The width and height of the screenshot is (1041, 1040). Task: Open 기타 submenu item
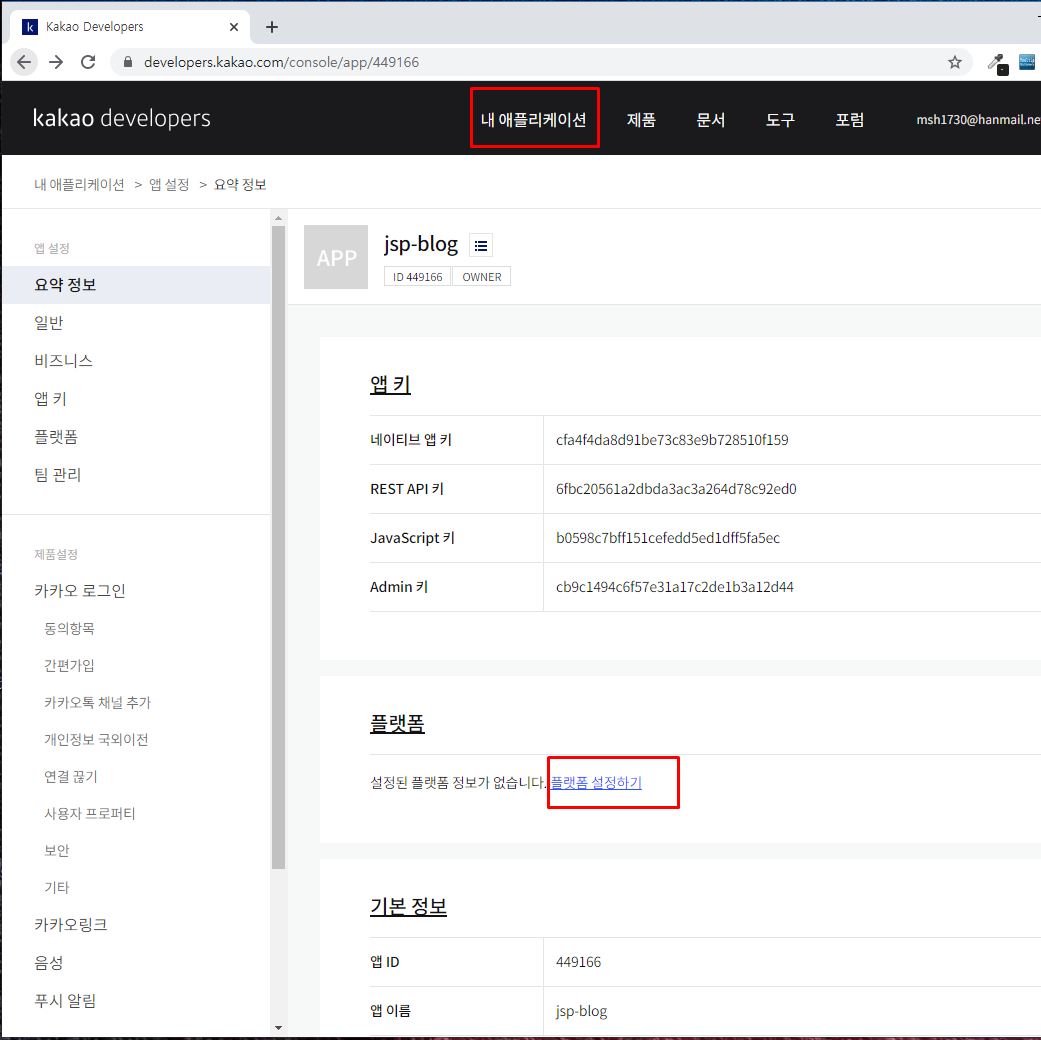56,888
